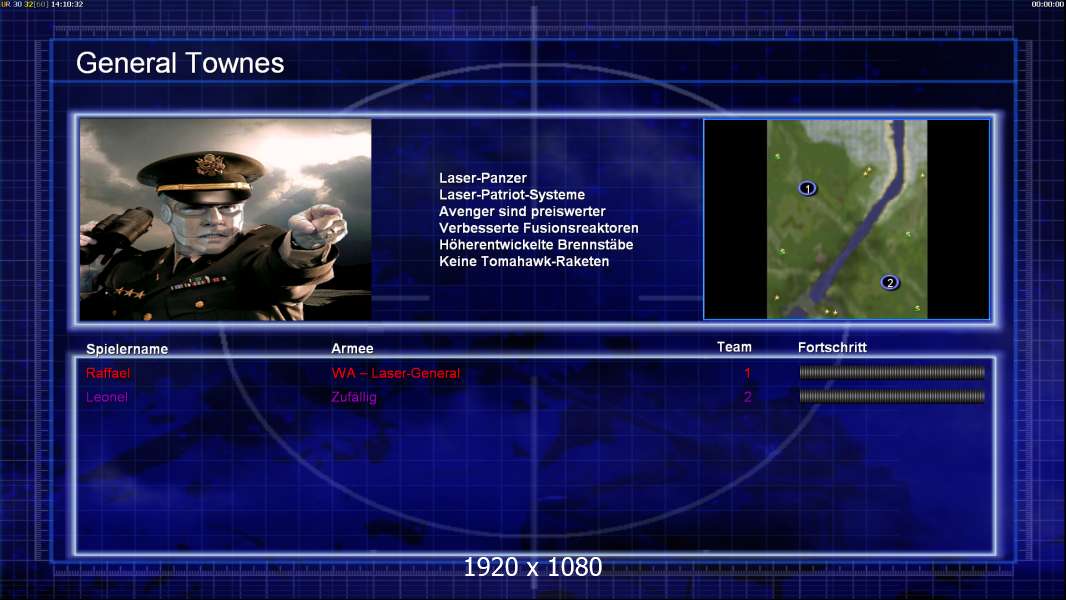Viewport: 1066px width, 600px height.
Task: Click 'Keine Tomahawk-Raketen' text
Action: click(524, 261)
